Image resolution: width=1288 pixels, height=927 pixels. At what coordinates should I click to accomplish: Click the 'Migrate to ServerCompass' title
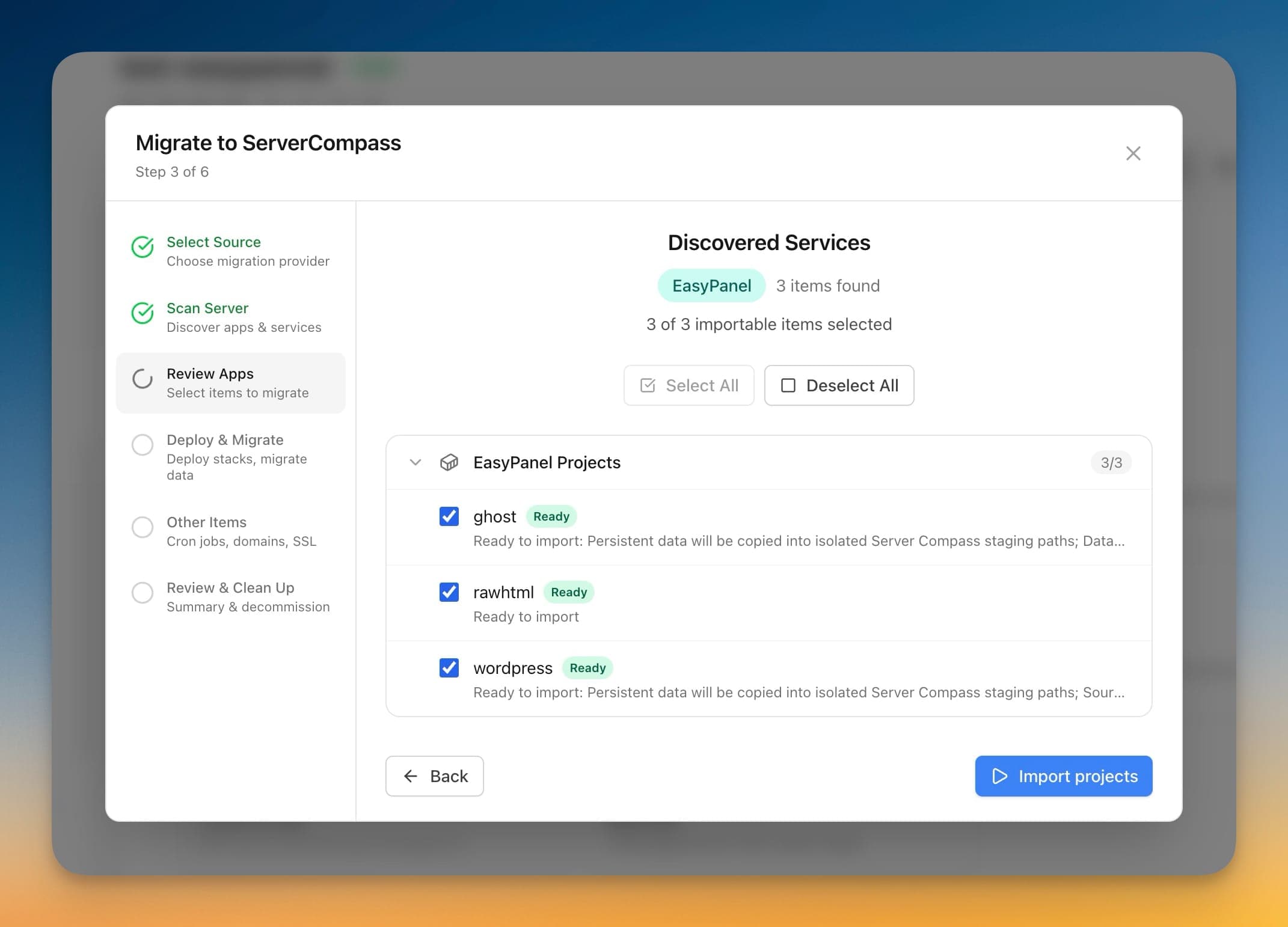click(268, 143)
